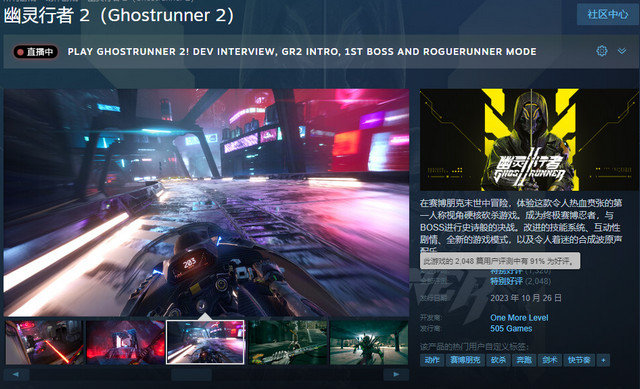Collapse the live broadcast banner chevron
The height and width of the screenshot is (389, 640).
(x=622, y=51)
